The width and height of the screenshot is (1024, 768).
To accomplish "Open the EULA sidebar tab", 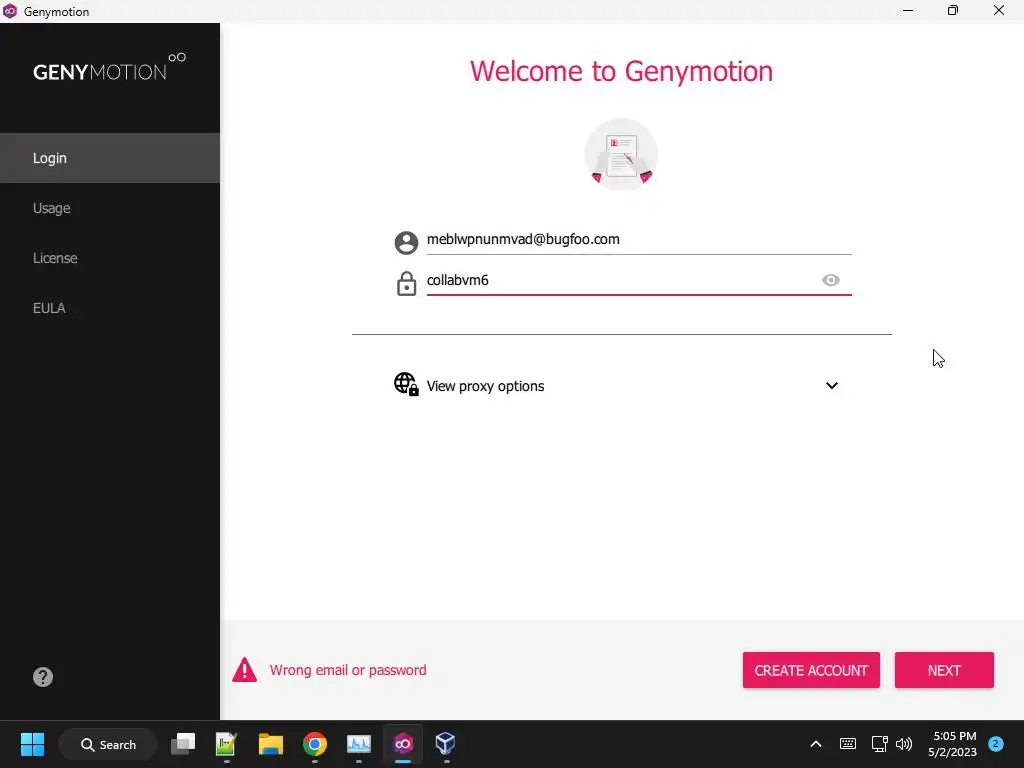I will click(x=110, y=308).
